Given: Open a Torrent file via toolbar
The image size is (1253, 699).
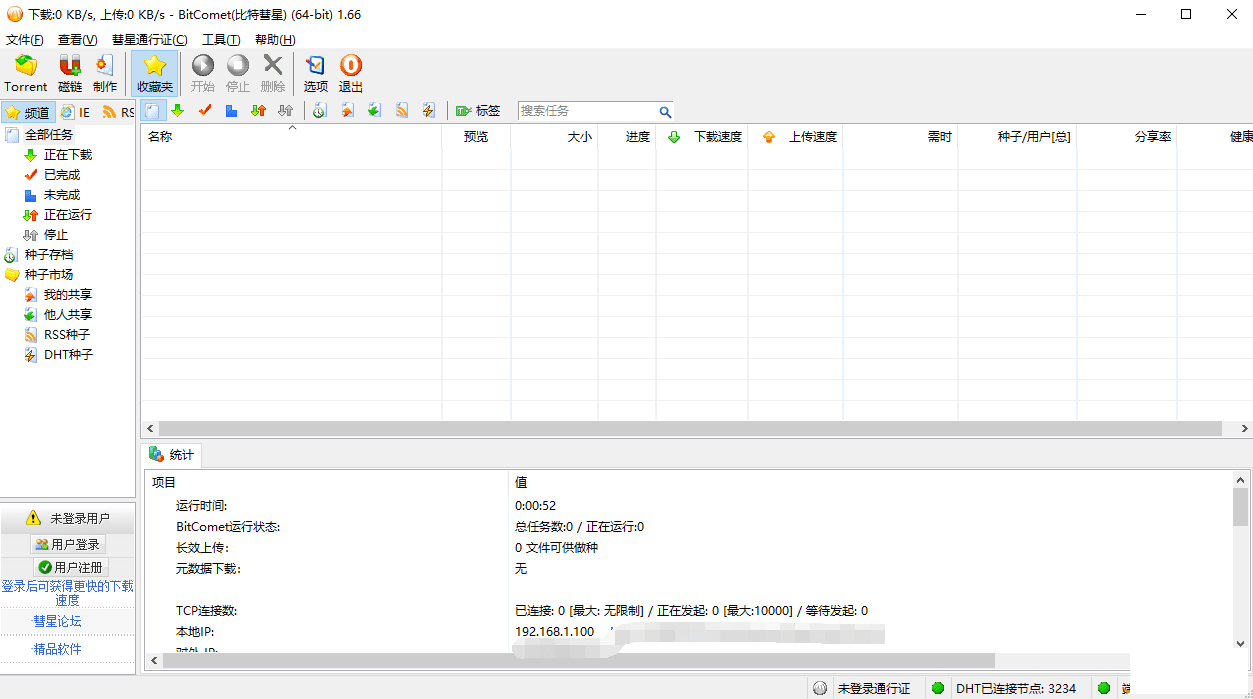Looking at the screenshot, I should point(25,74).
